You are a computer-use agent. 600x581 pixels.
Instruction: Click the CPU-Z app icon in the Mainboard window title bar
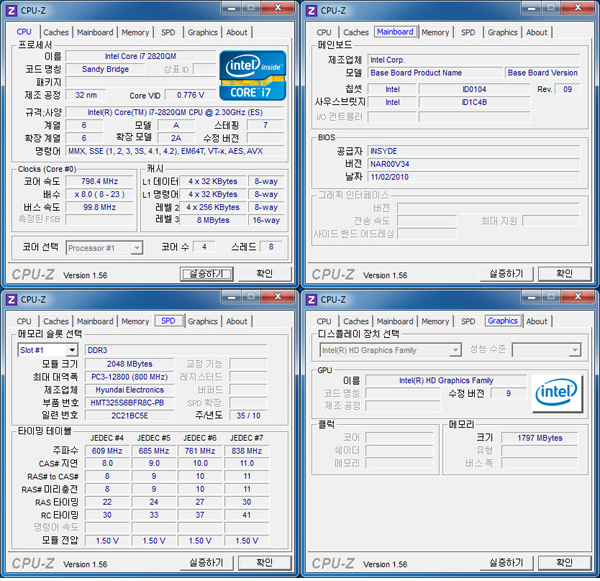(x=311, y=10)
